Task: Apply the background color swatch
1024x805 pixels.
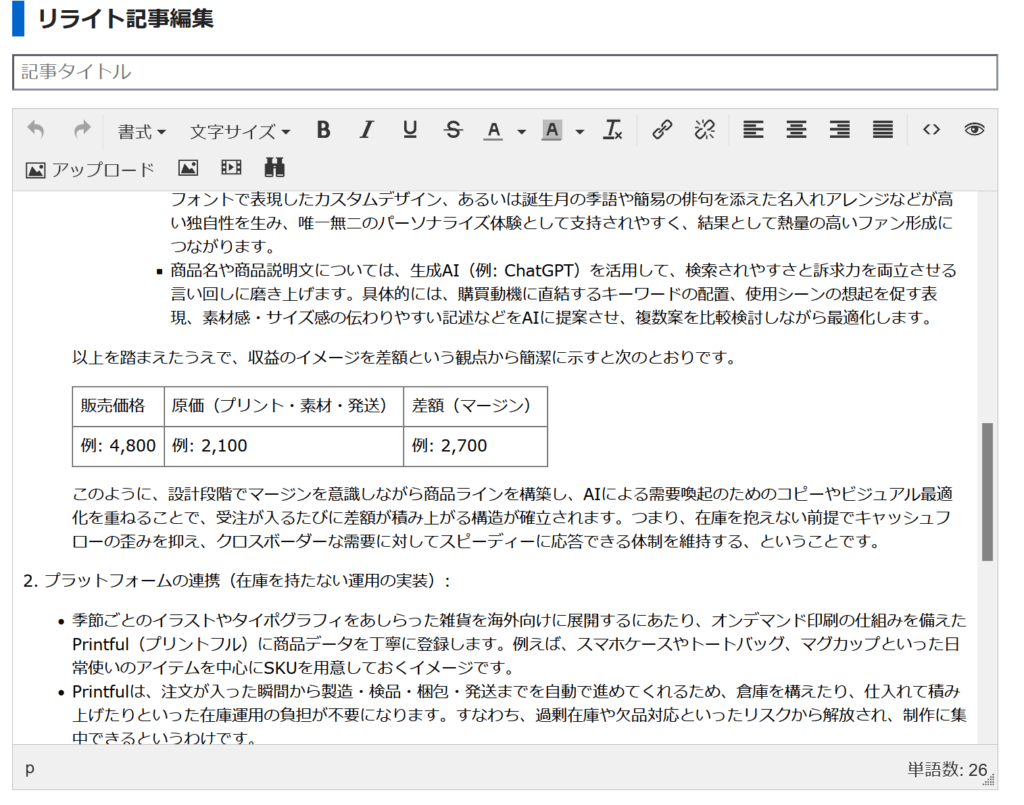Action: [x=552, y=130]
